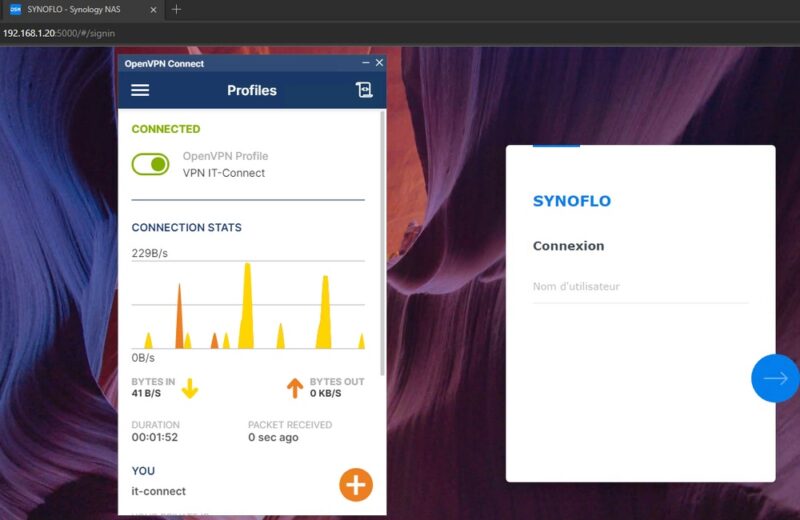Click the '0 sec ago' packet received value
Viewport: 800px width, 520px height.
point(273,437)
